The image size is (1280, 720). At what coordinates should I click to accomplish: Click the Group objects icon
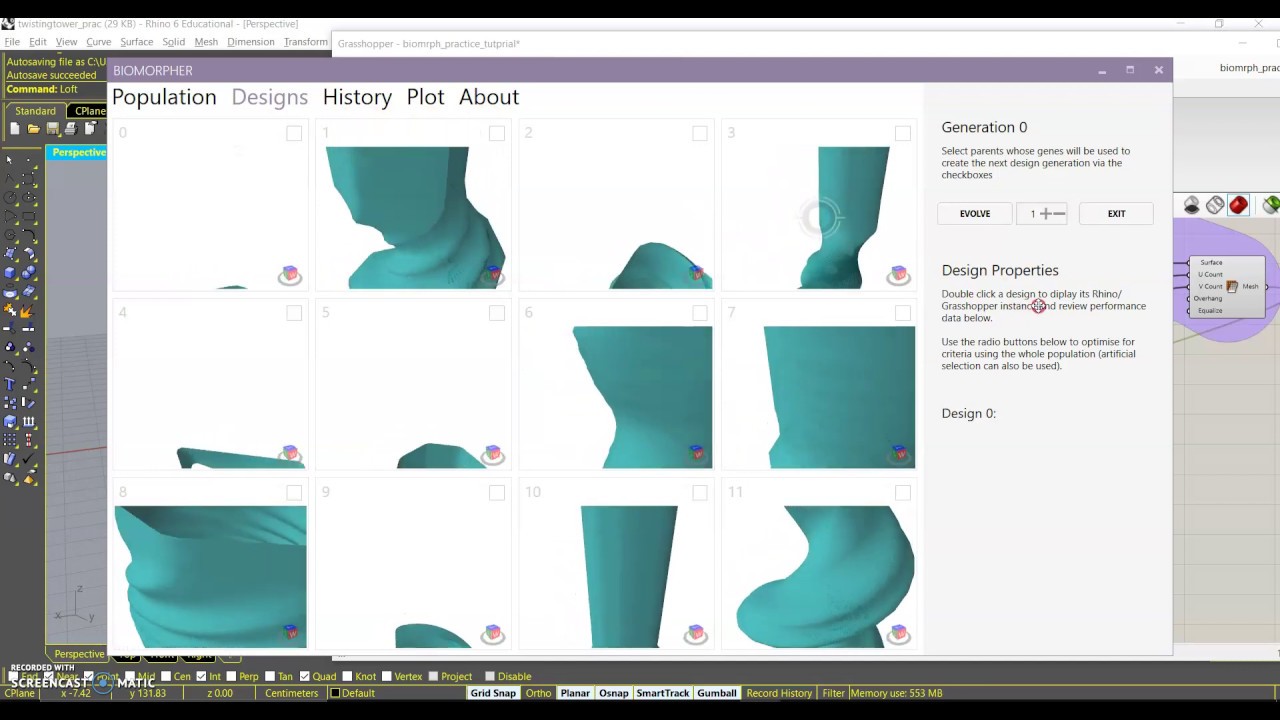10,346
